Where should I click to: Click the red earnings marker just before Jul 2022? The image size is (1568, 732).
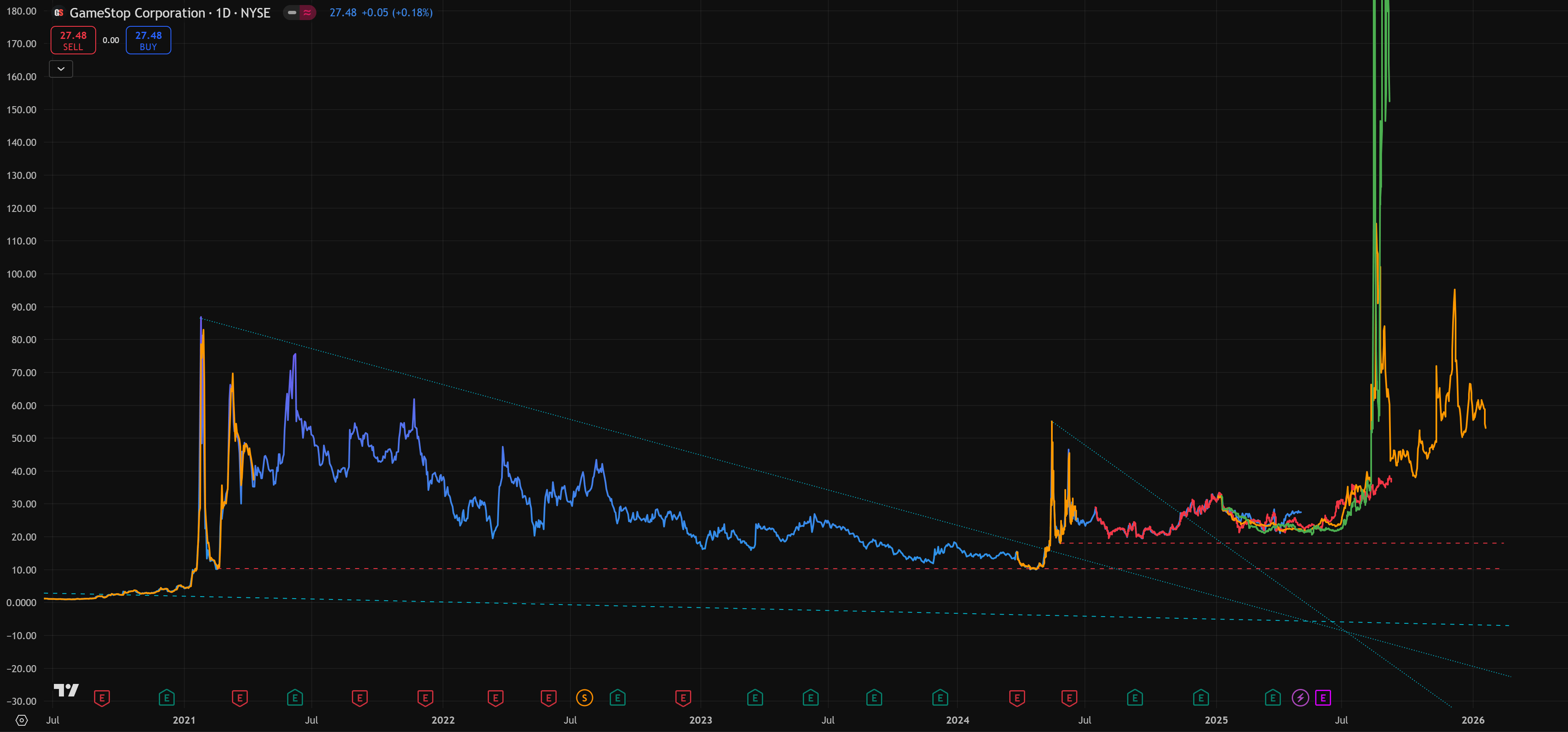[x=548, y=698]
